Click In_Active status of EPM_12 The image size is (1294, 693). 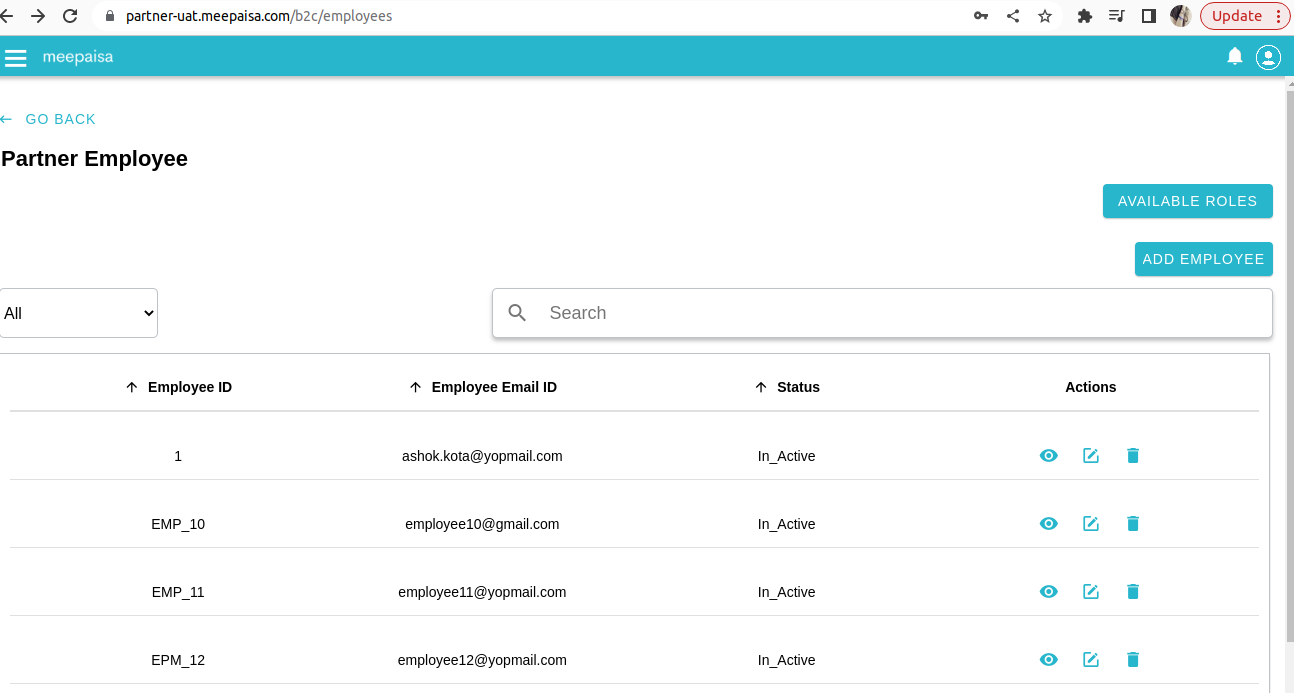[786, 660]
